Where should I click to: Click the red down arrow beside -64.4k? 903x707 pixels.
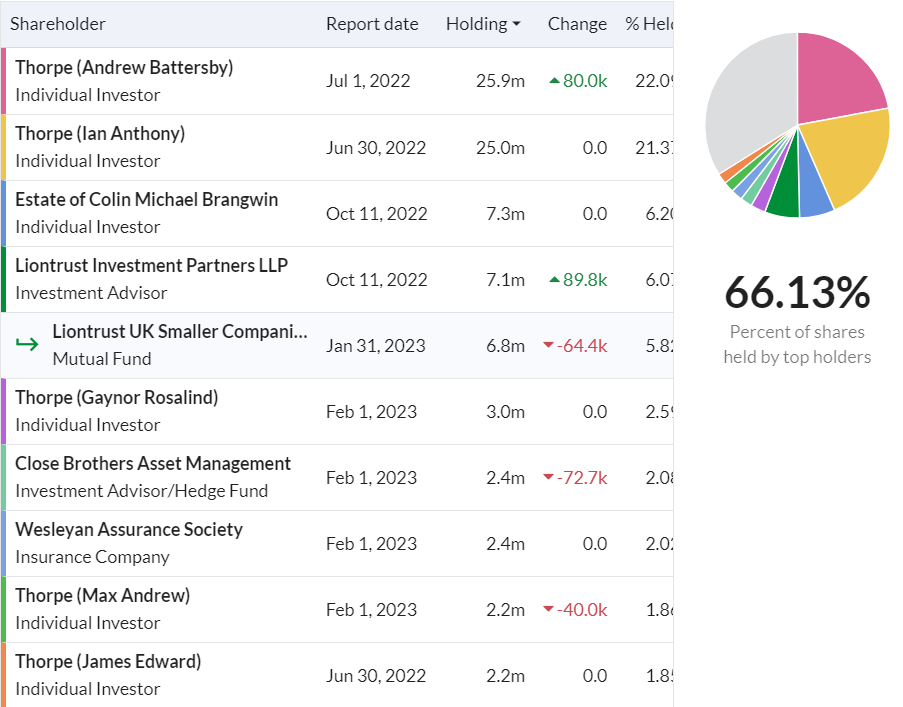(548, 345)
